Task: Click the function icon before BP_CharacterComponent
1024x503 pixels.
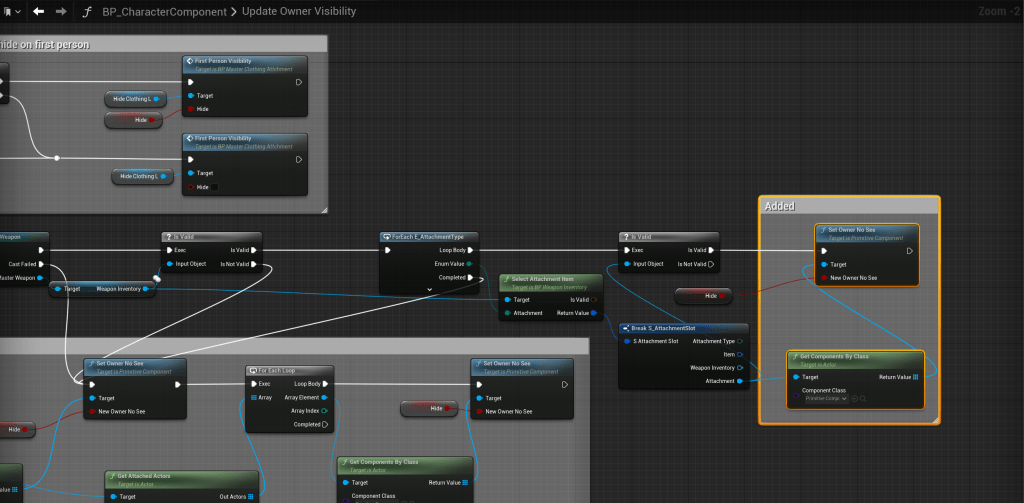Action: (x=88, y=12)
